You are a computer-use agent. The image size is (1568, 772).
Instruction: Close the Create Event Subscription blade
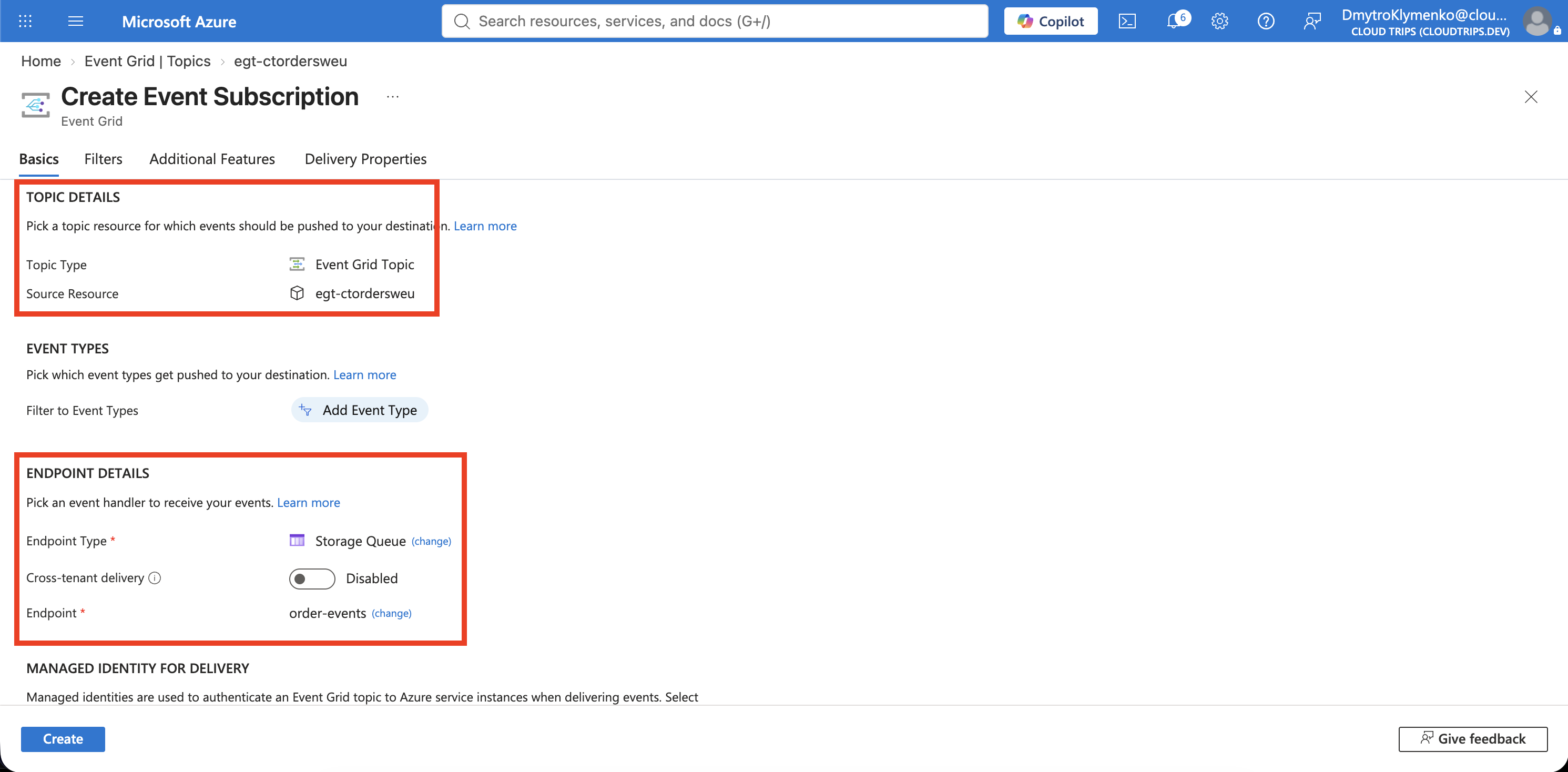pyautogui.click(x=1531, y=97)
